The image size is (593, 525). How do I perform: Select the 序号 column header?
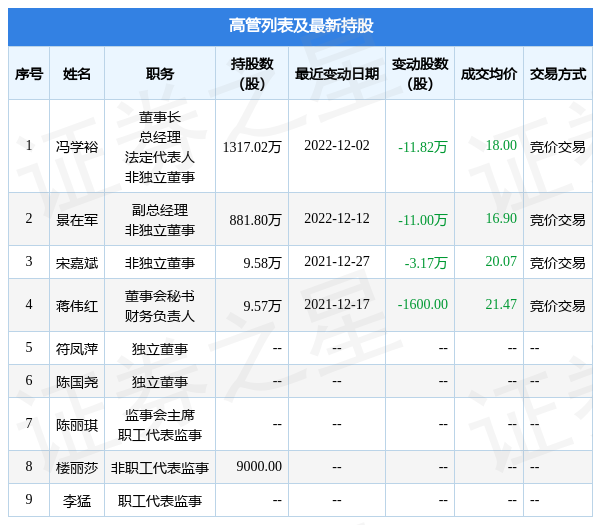pos(29,74)
